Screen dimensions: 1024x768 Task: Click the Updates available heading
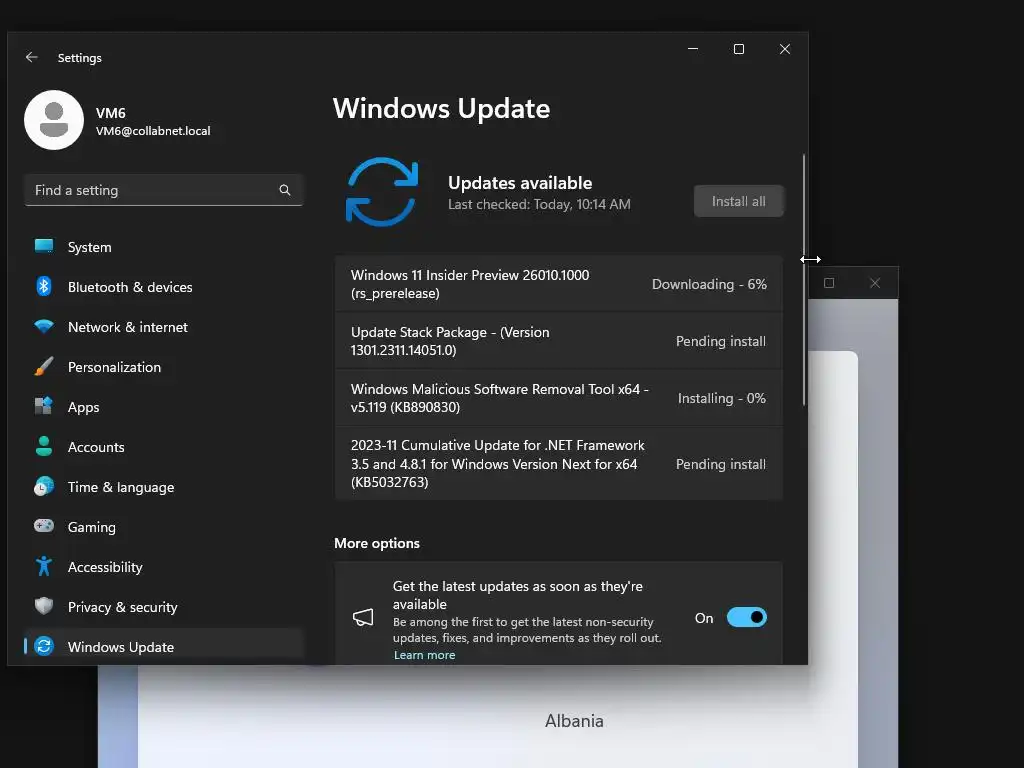pos(520,183)
